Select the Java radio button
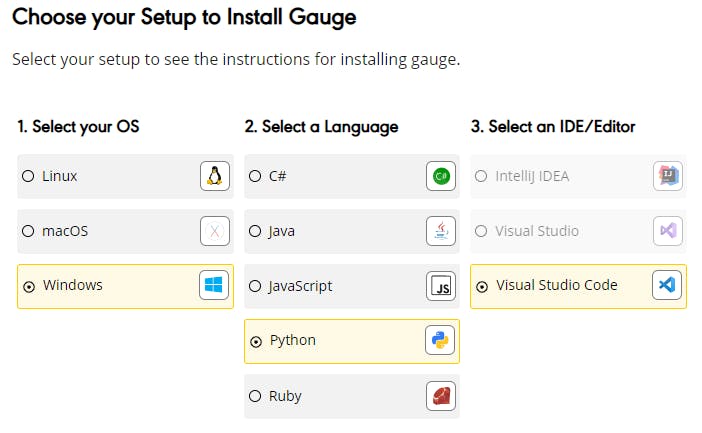Viewport: 702px width, 433px height. point(255,231)
